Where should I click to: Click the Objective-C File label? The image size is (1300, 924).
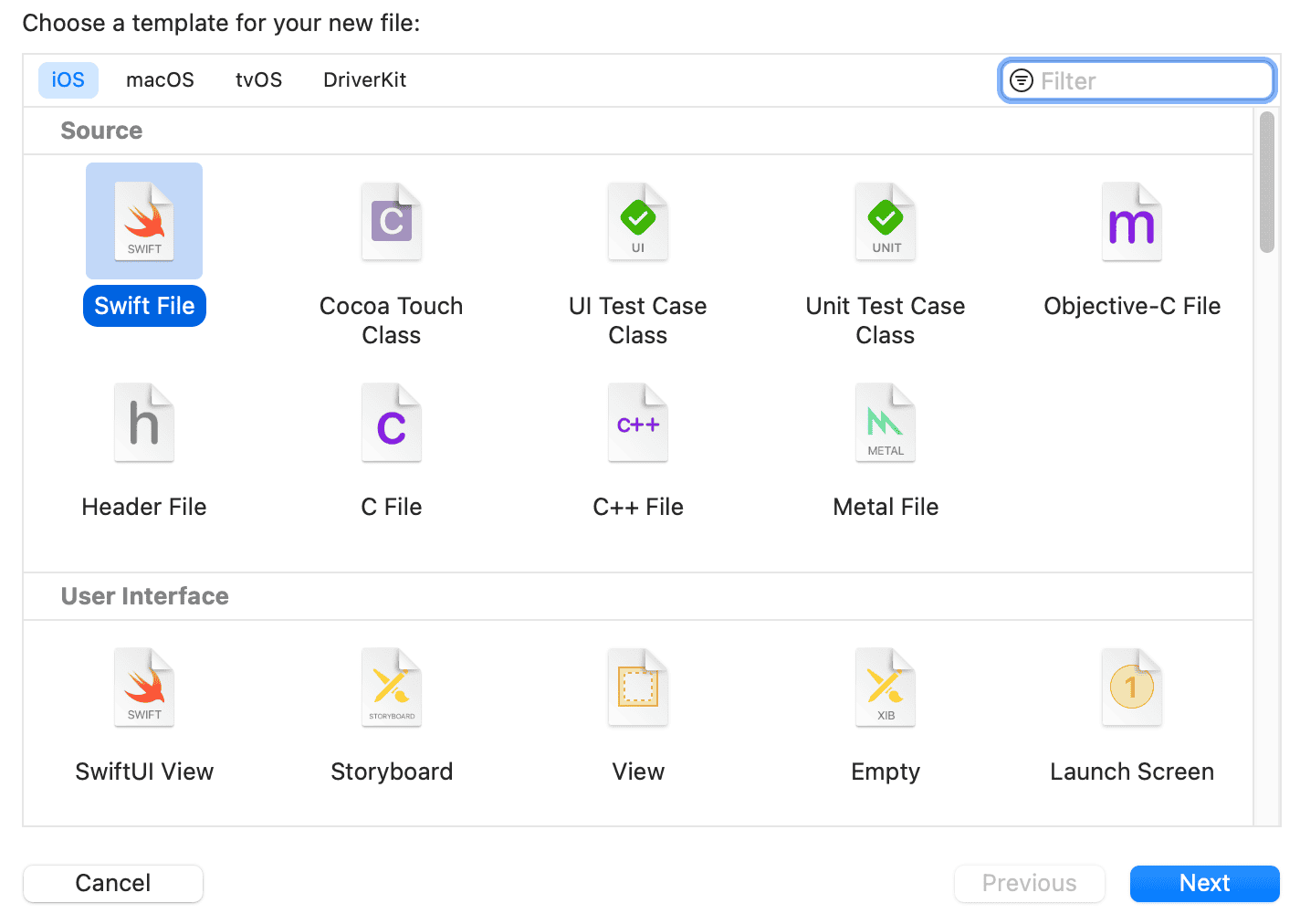coord(1132,306)
